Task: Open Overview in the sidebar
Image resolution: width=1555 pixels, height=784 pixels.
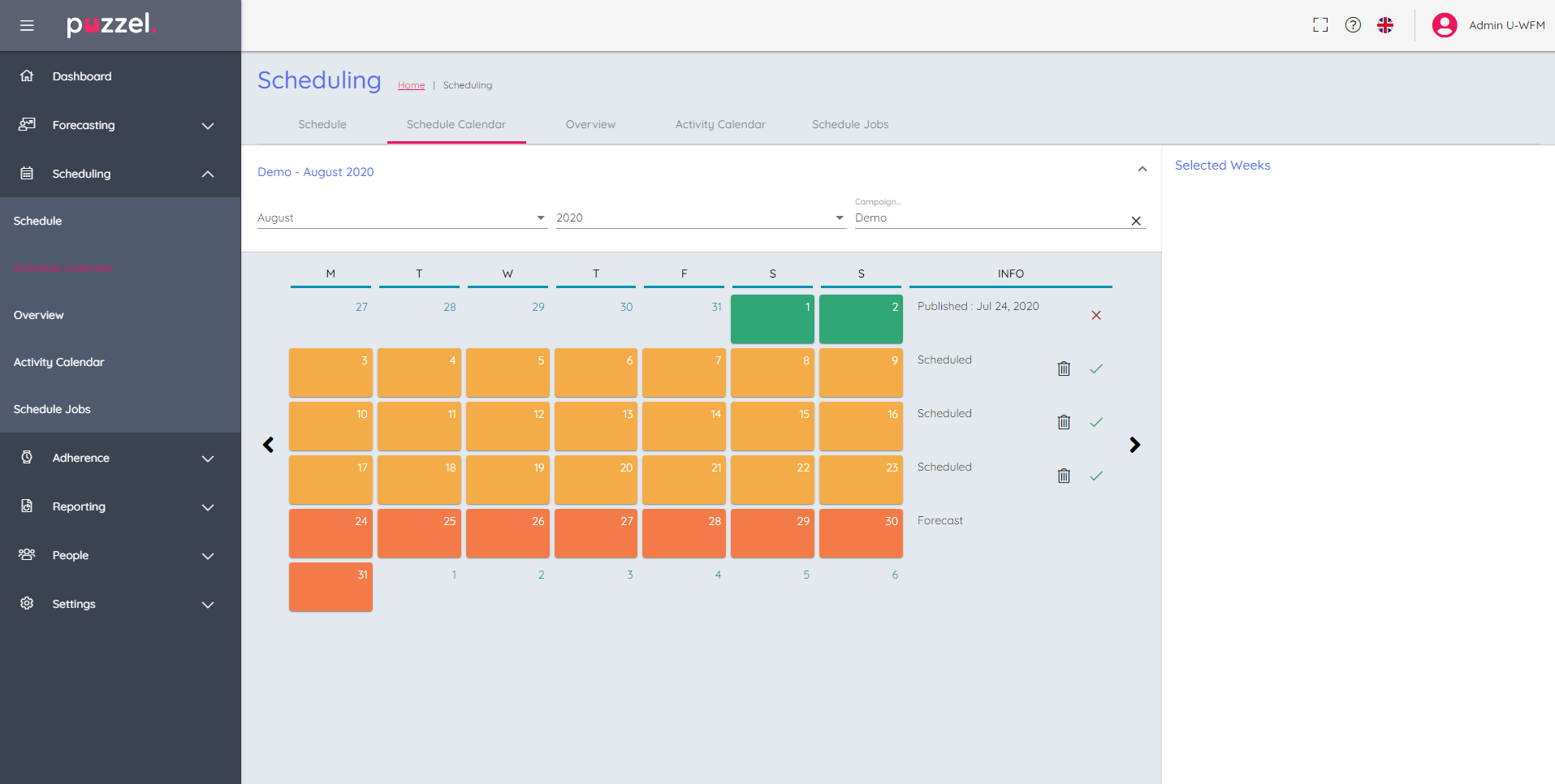Action: click(39, 315)
